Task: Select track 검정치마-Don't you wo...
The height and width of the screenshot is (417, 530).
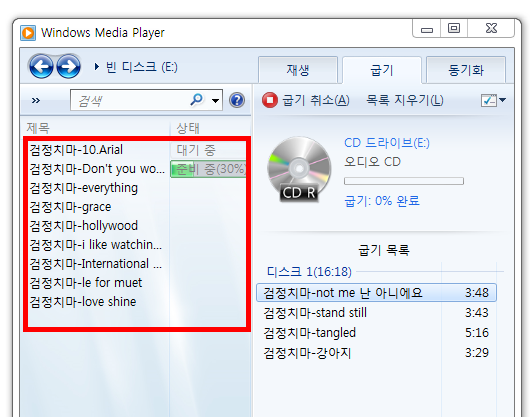Action: pos(97,169)
